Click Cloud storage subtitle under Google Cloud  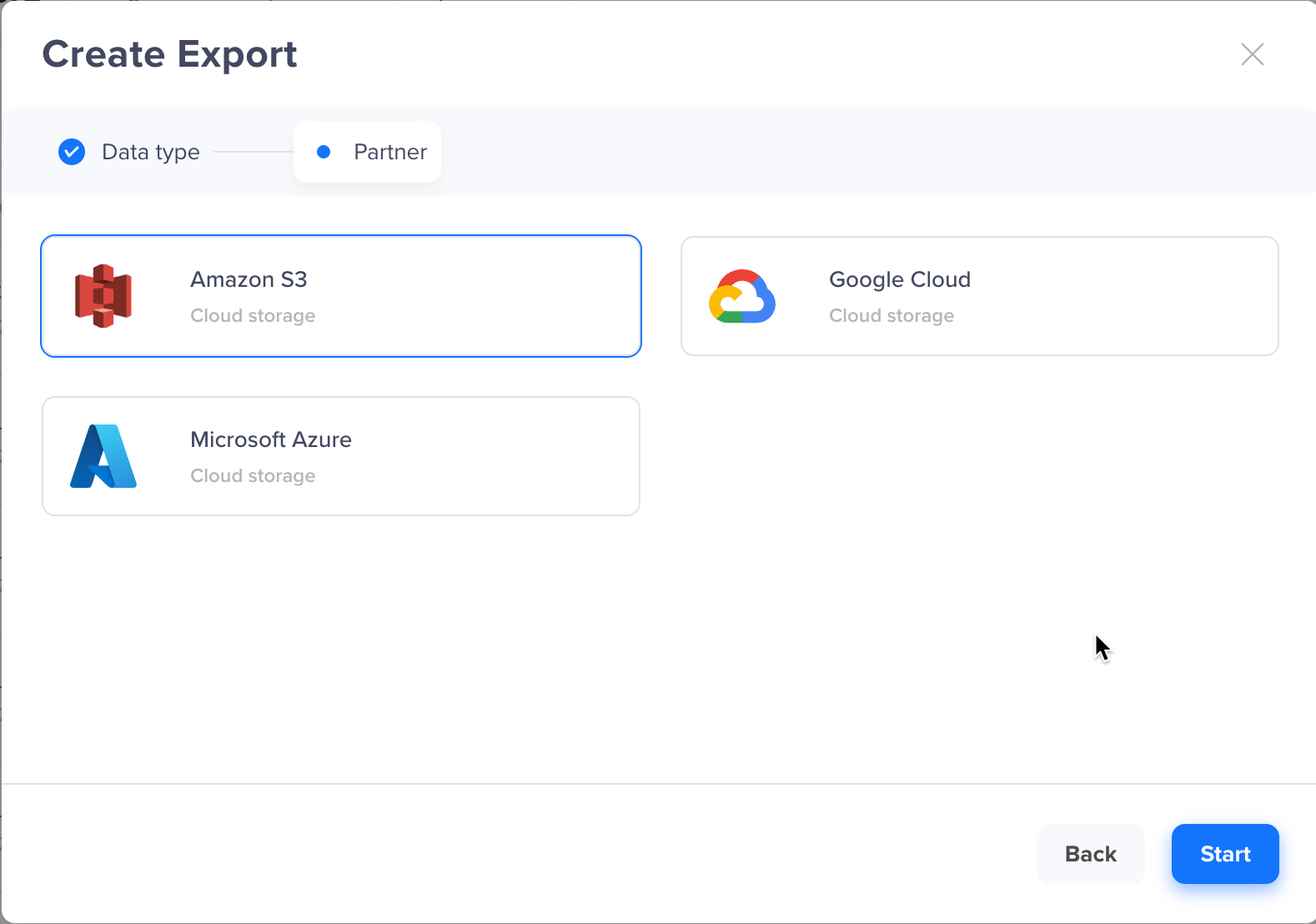892,316
